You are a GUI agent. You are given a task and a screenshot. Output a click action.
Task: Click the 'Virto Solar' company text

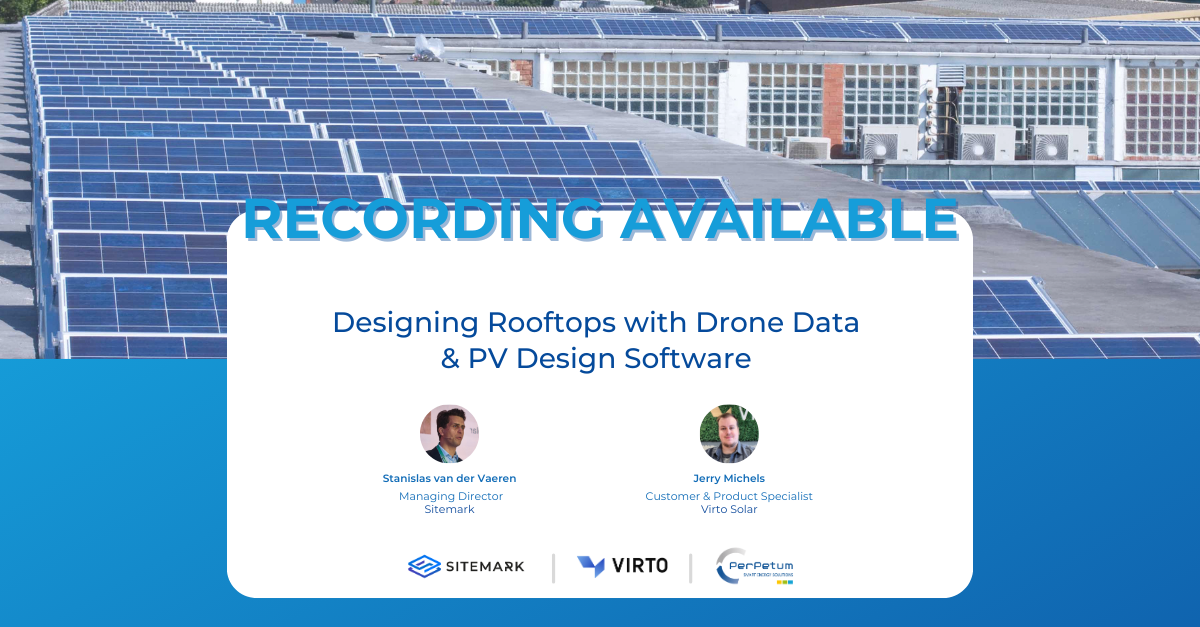[729, 509]
